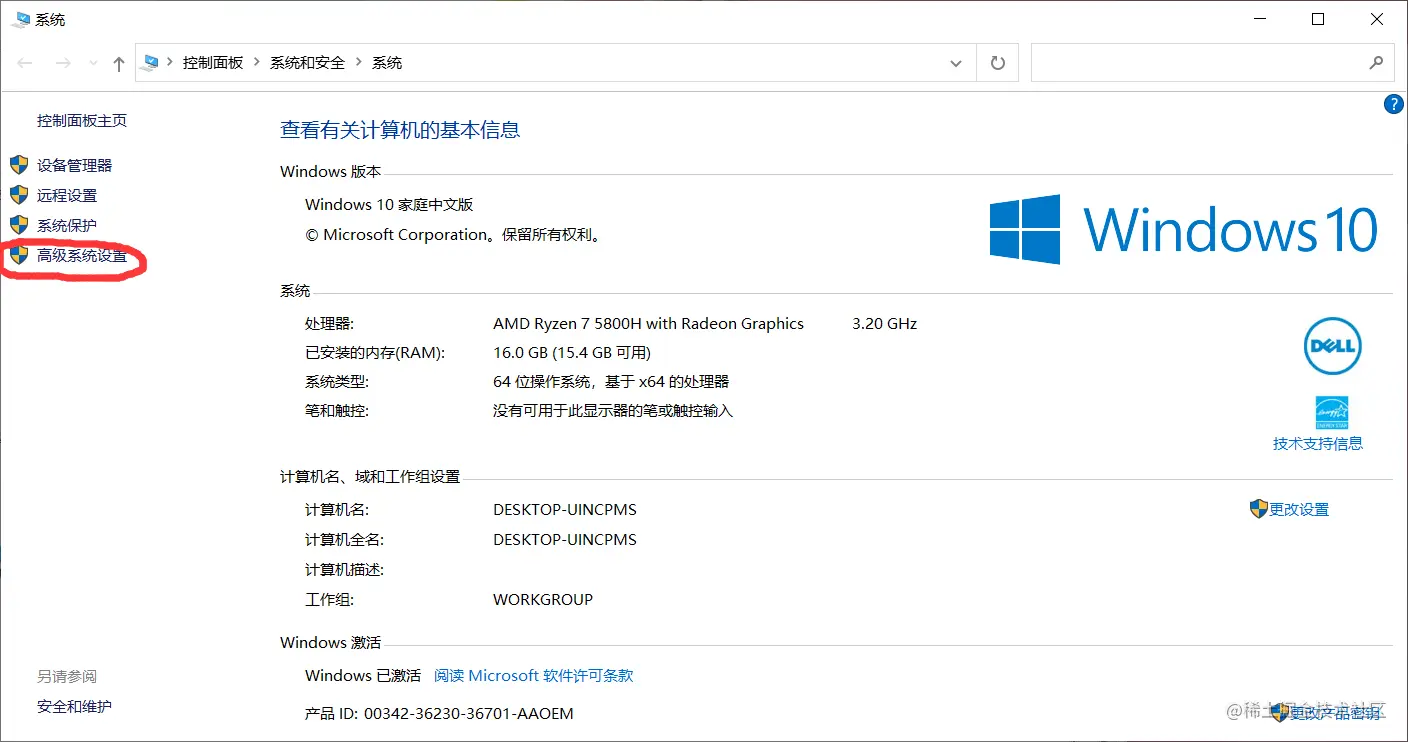Click the back navigation arrow

click(24, 62)
